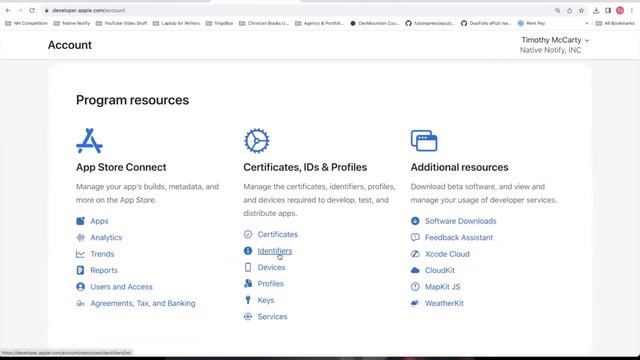Open the Devices link
This screenshot has height=360, width=640.
pyautogui.click(x=271, y=267)
